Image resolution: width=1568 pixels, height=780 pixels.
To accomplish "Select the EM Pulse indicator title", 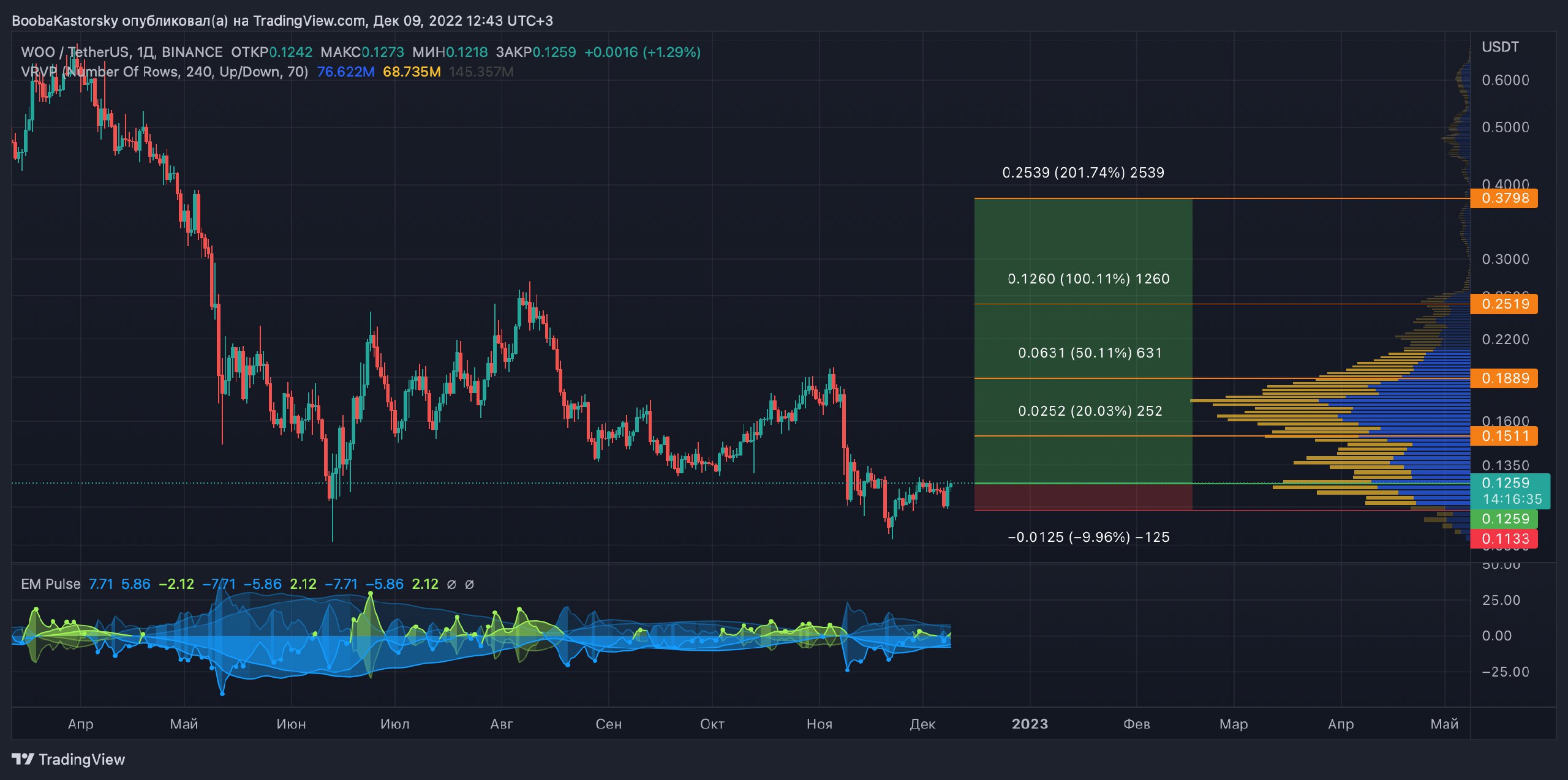I will coord(50,584).
